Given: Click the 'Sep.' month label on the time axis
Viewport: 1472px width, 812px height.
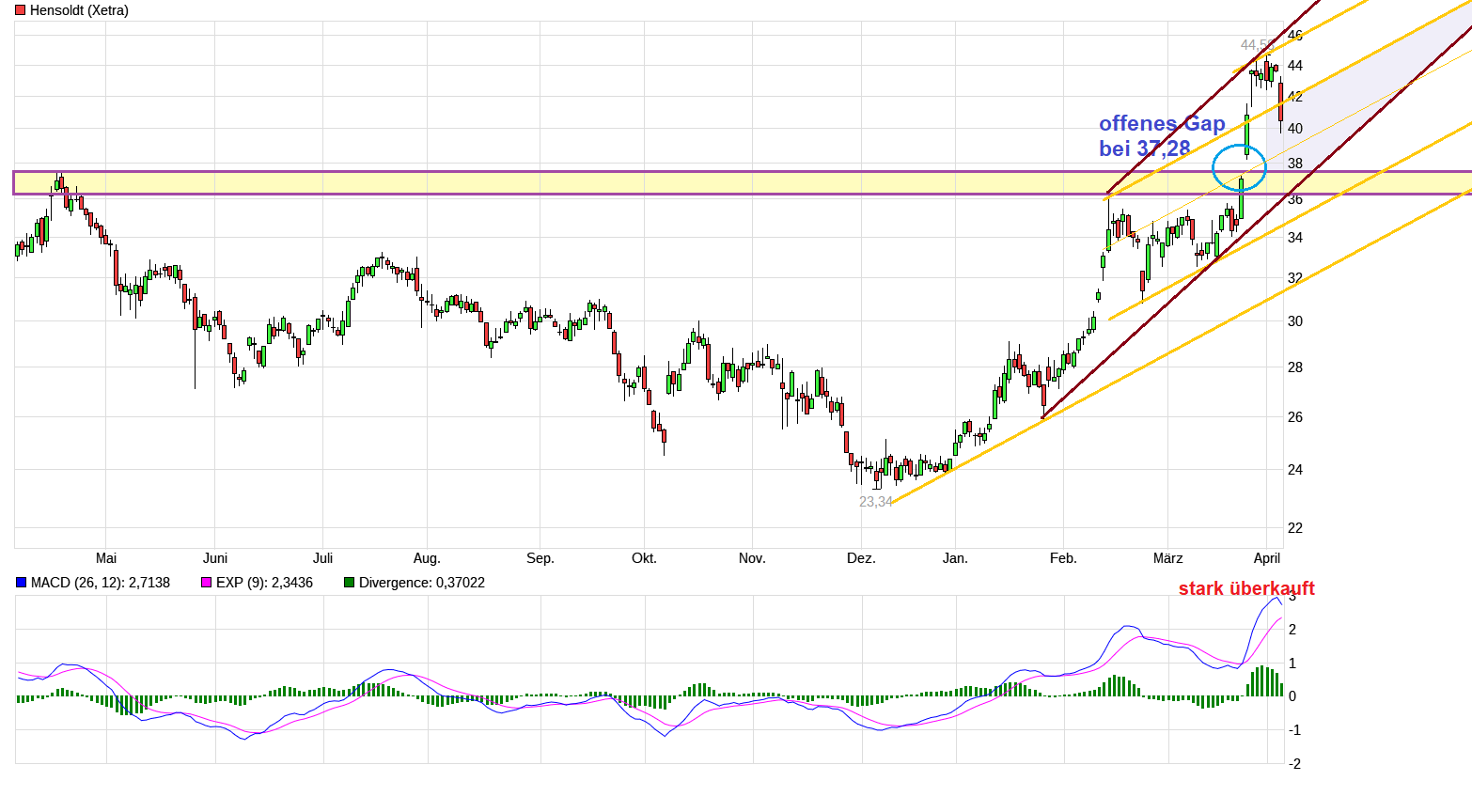Looking at the screenshot, I should pos(540,558).
